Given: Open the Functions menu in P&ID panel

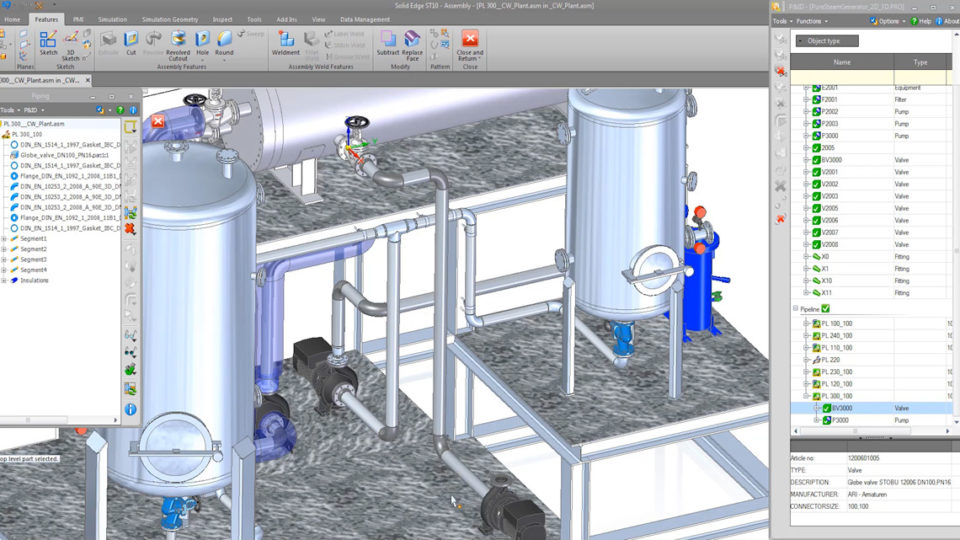Looking at the screenshot, I should 811,21.
